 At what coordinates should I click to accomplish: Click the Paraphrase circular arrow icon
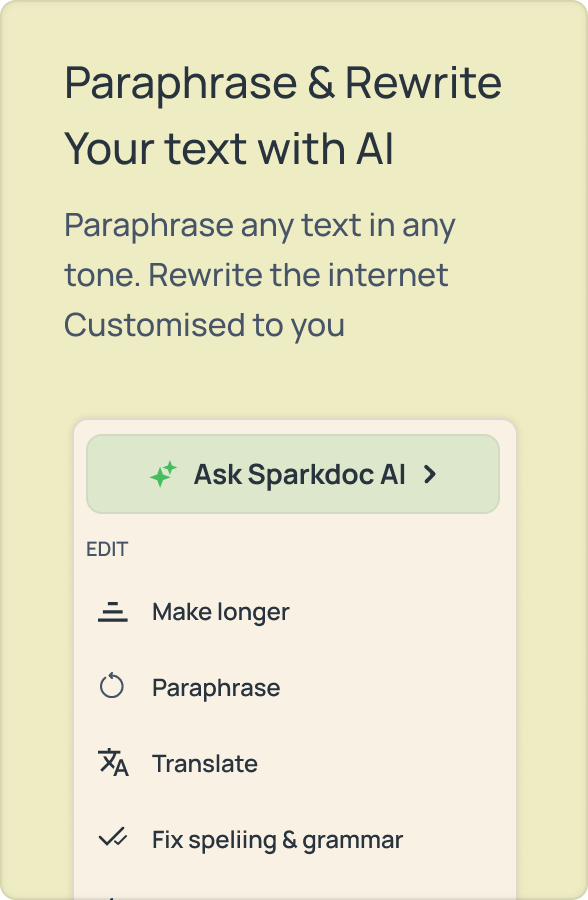coord(112,686)
